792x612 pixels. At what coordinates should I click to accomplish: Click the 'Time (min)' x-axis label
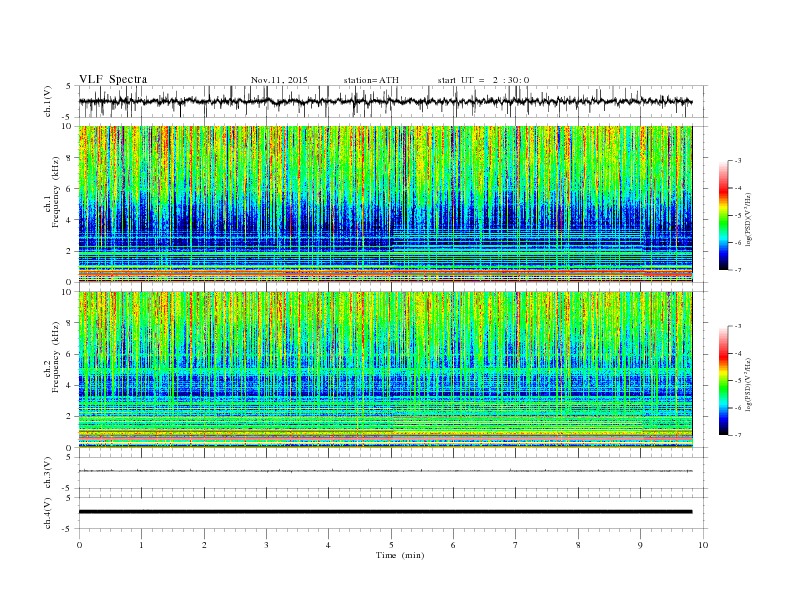pos(400,555)
